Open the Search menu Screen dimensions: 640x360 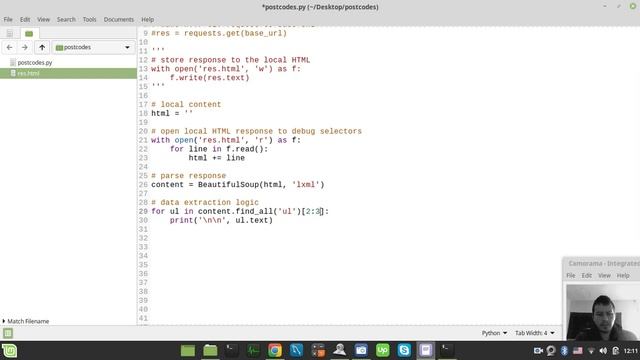point(66,19)
